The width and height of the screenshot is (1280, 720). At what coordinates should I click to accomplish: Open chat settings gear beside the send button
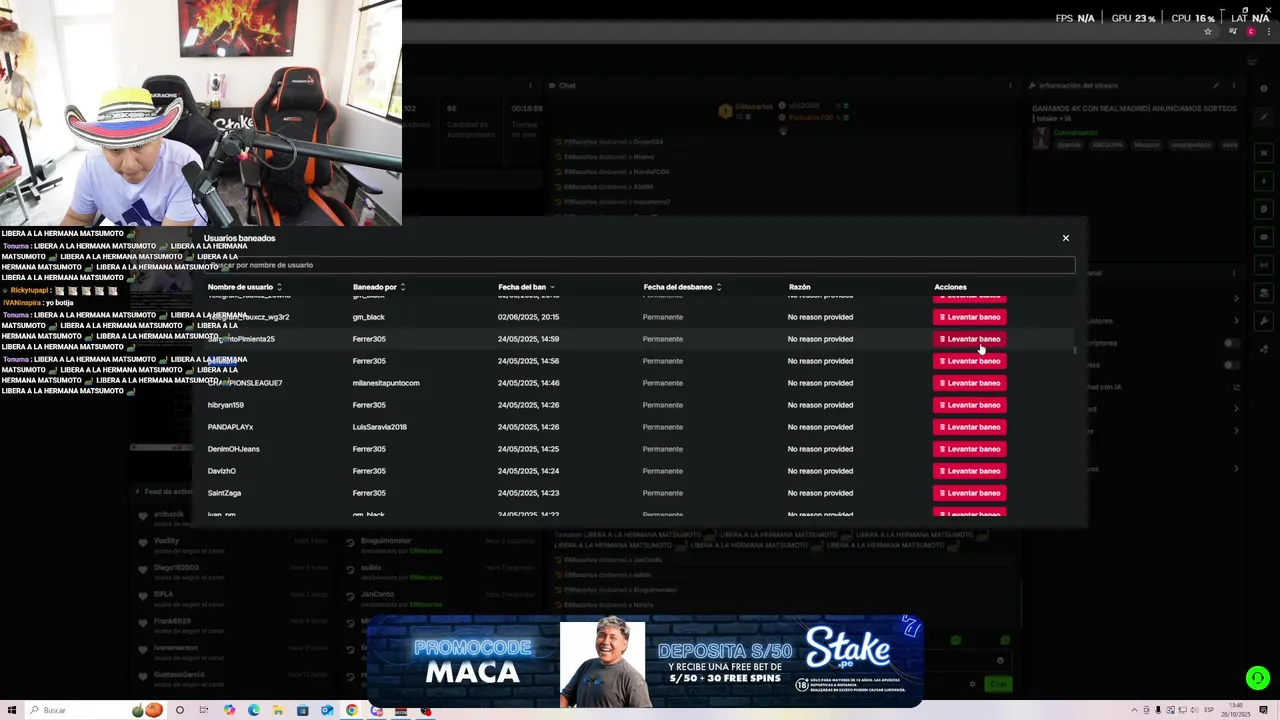click(x=972, y=684)
